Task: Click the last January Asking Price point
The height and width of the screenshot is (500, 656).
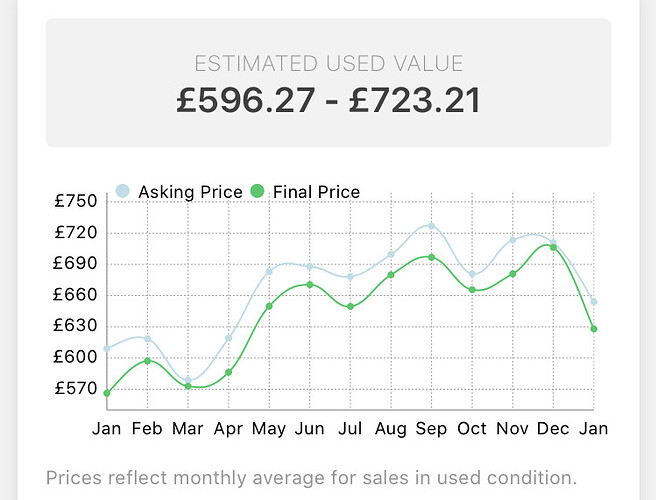Action: coord(594,301)
